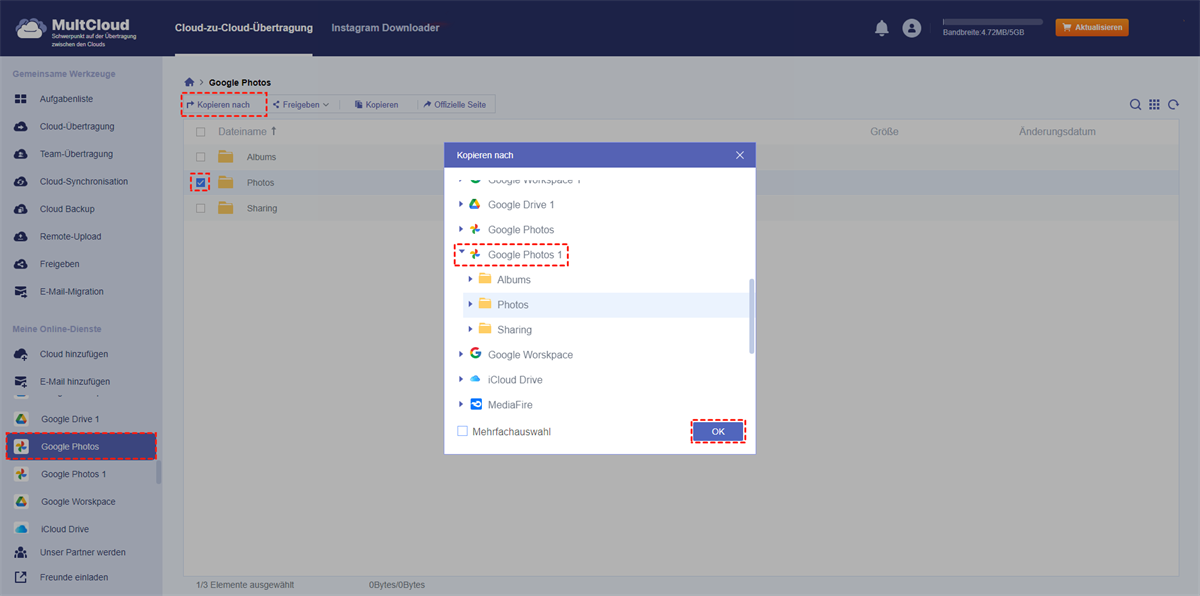Select Photos folder in the dialog tree
The image size is (1200, 596).
[513, 304]
